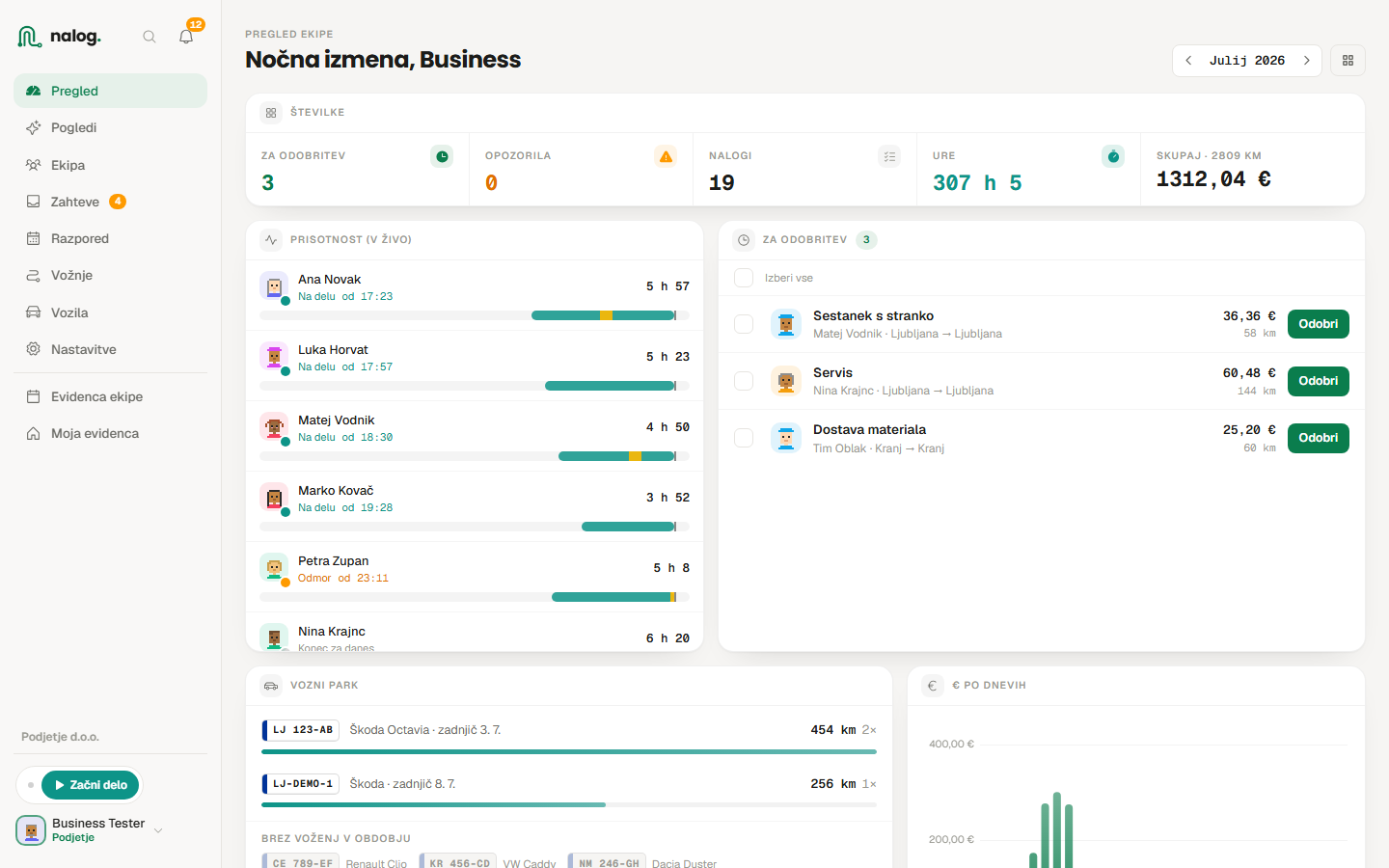Screen dimensions: 1389x868
Task: Click the grid layout icon beside month selector
Action: (1348, 60)
